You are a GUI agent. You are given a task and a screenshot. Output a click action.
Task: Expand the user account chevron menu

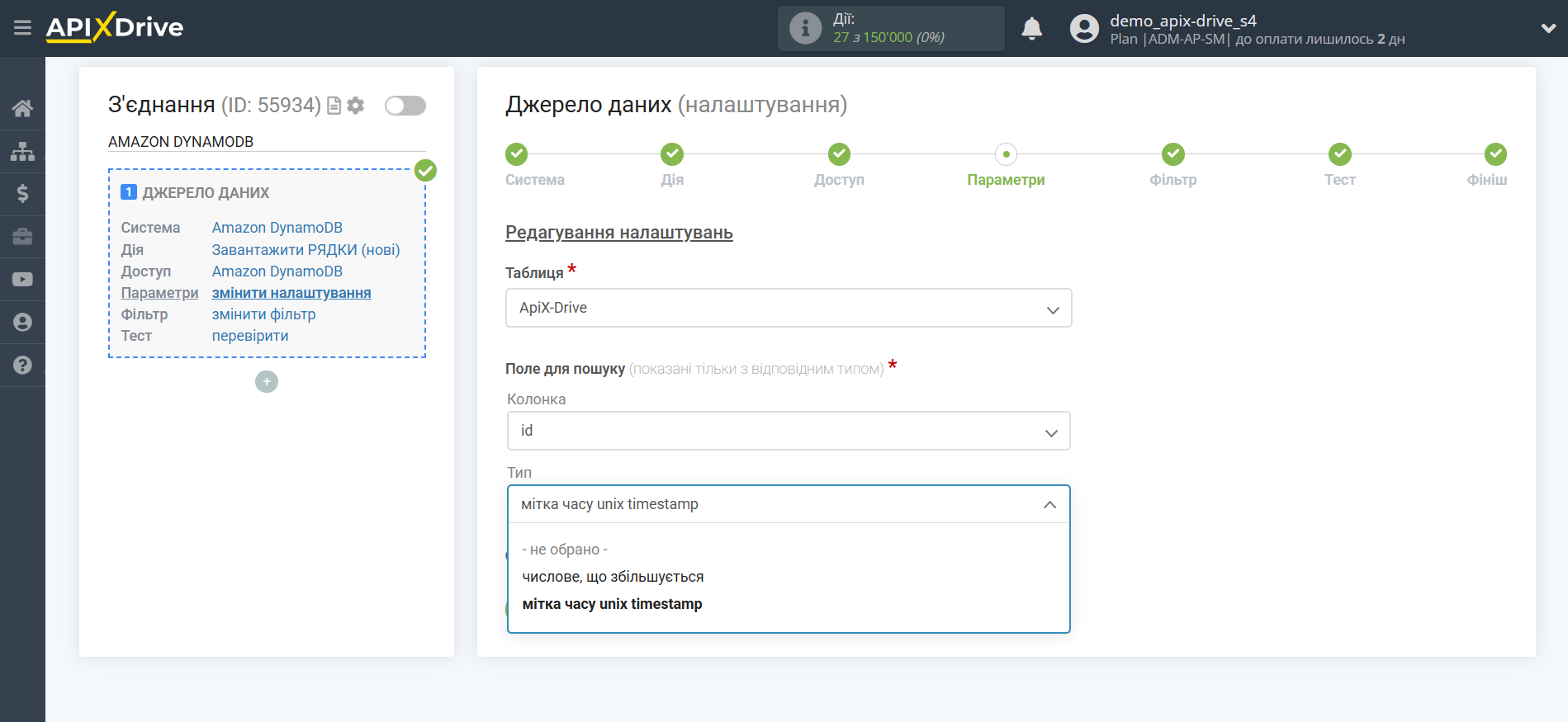pos(1547,29)
